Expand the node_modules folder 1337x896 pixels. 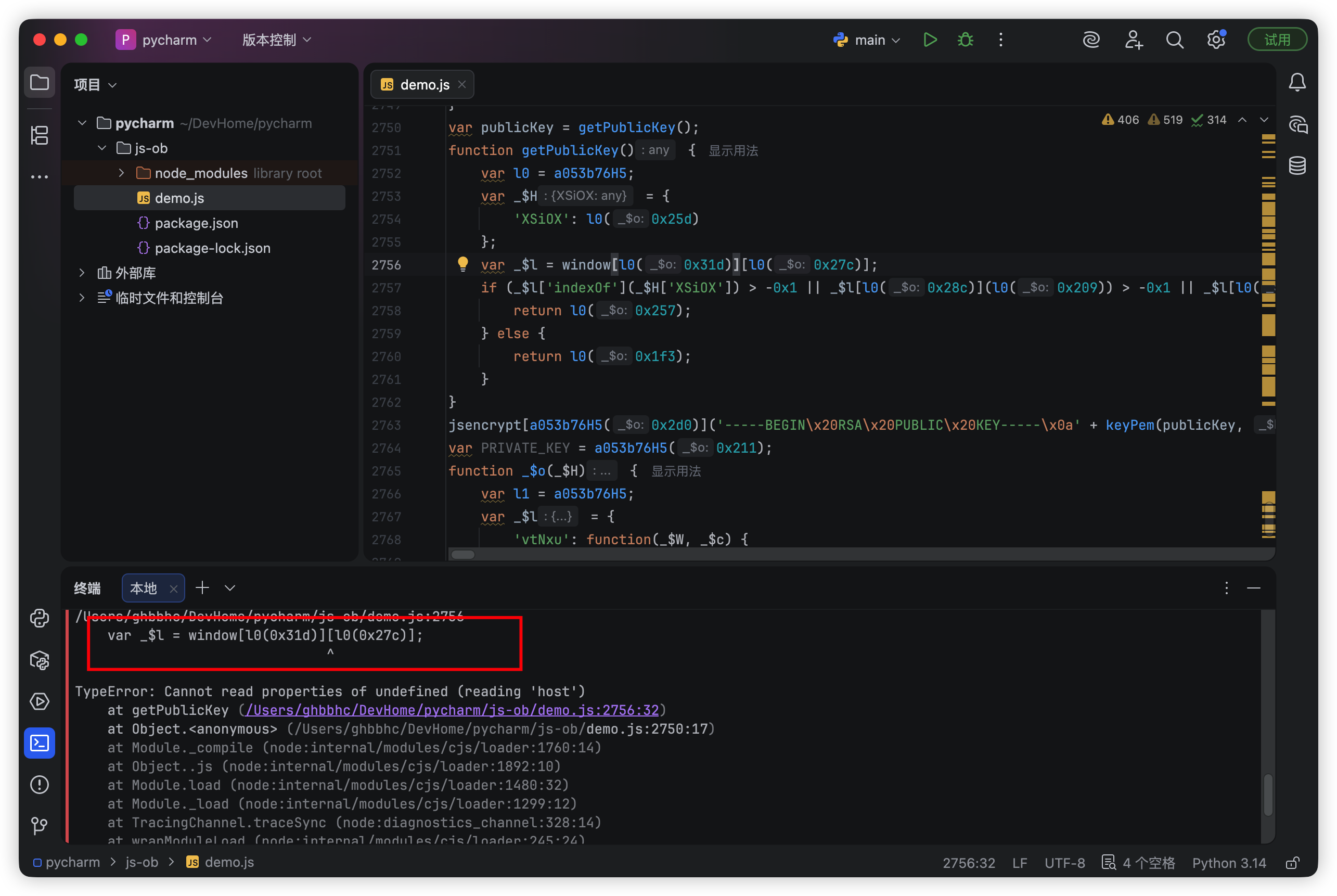tap(121, 173)
